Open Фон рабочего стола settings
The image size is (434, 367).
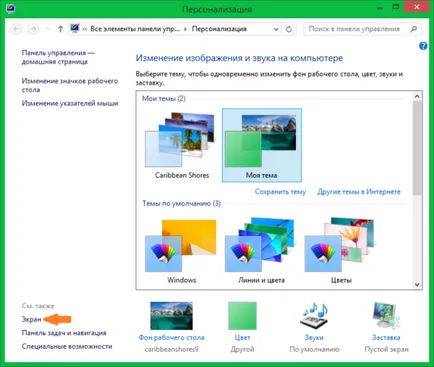[x=171, y=337]
